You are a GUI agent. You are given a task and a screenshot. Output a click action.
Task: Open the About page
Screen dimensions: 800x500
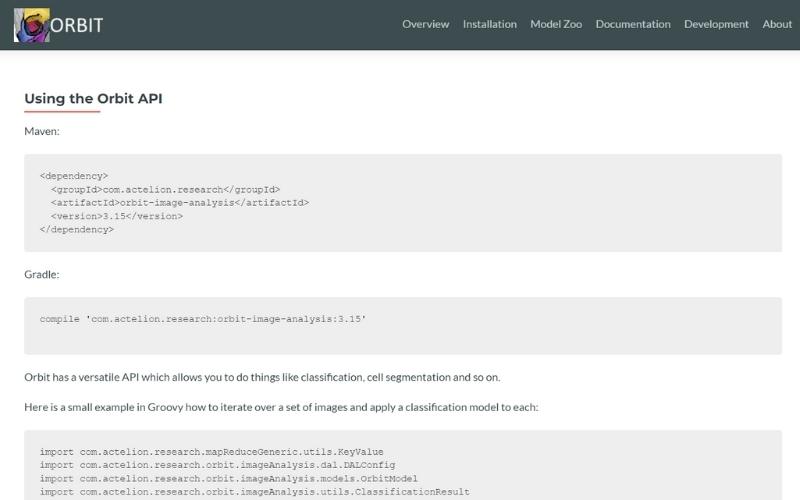click(777, 24)
